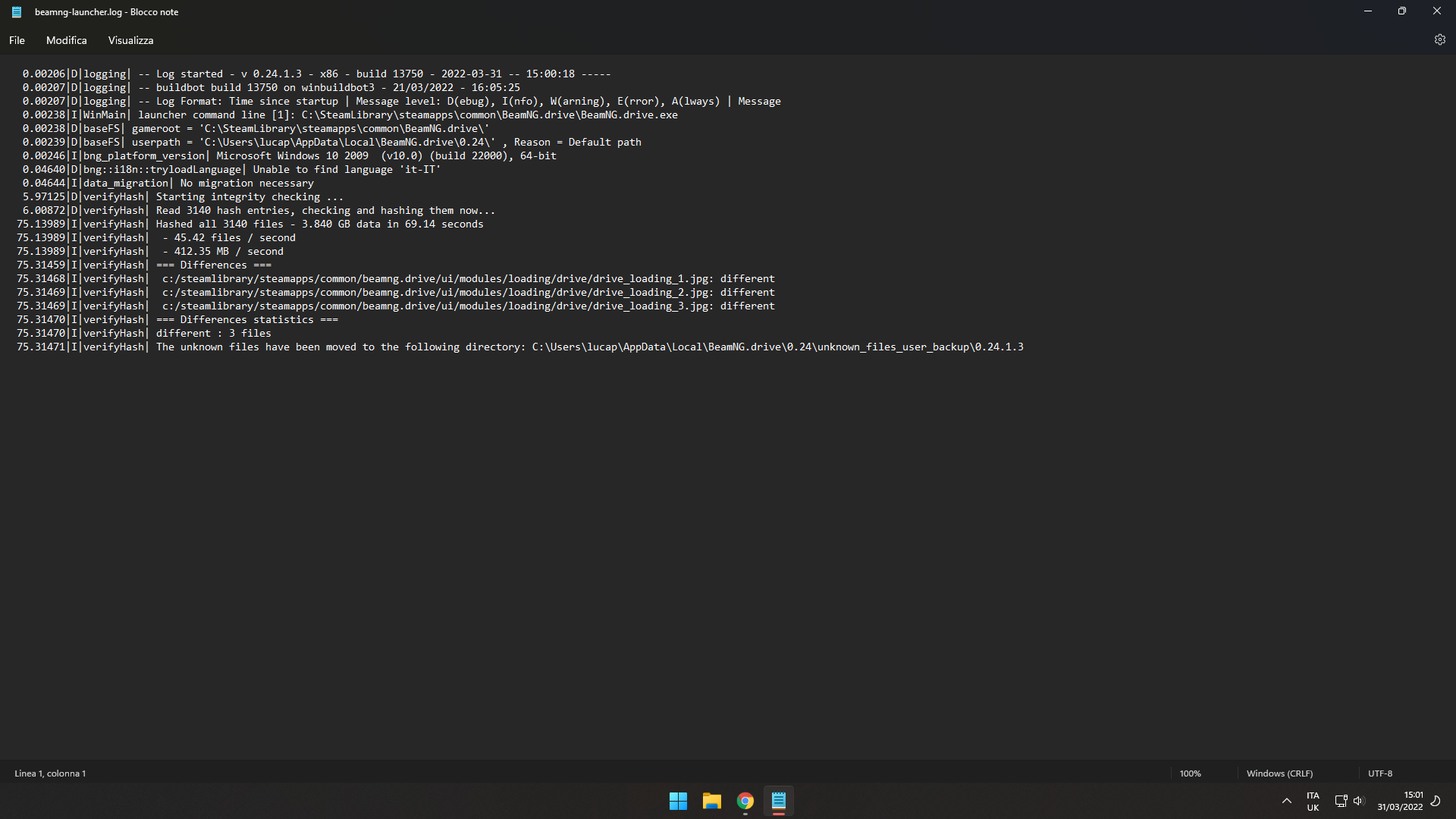Click the 'launcher command line [1]' line
The image size is (1456, 819).
click(350, 115)
